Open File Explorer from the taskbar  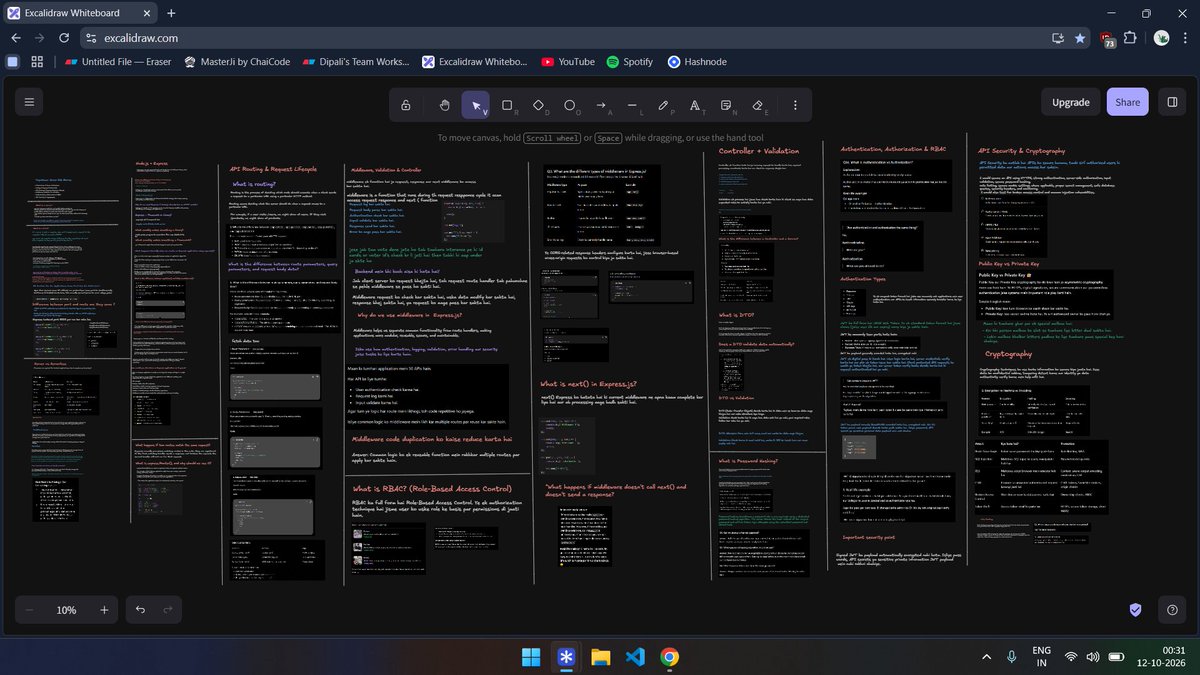600,657
